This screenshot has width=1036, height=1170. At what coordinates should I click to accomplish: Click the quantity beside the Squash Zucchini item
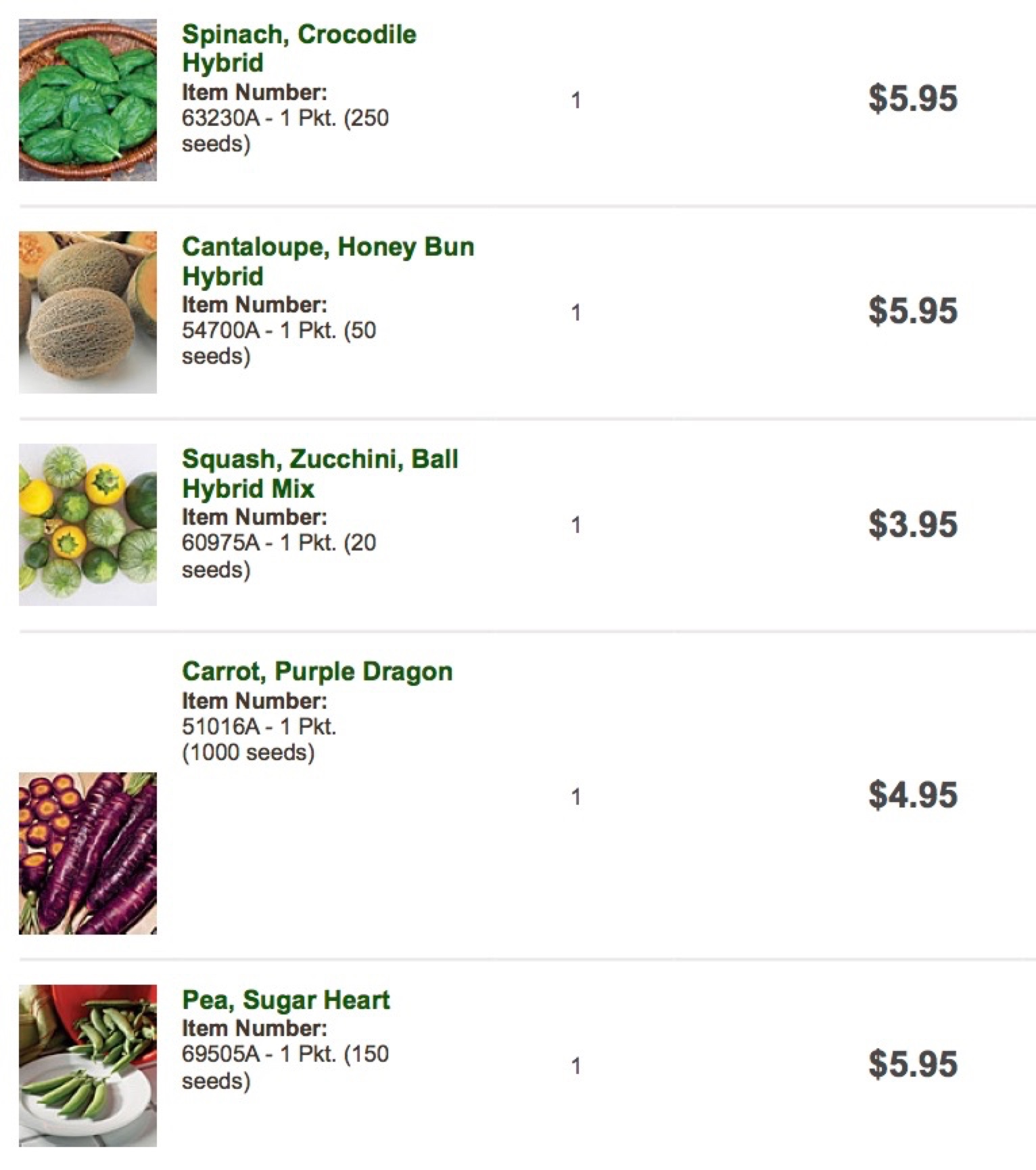pyautogui.click(x=575, y=525)
